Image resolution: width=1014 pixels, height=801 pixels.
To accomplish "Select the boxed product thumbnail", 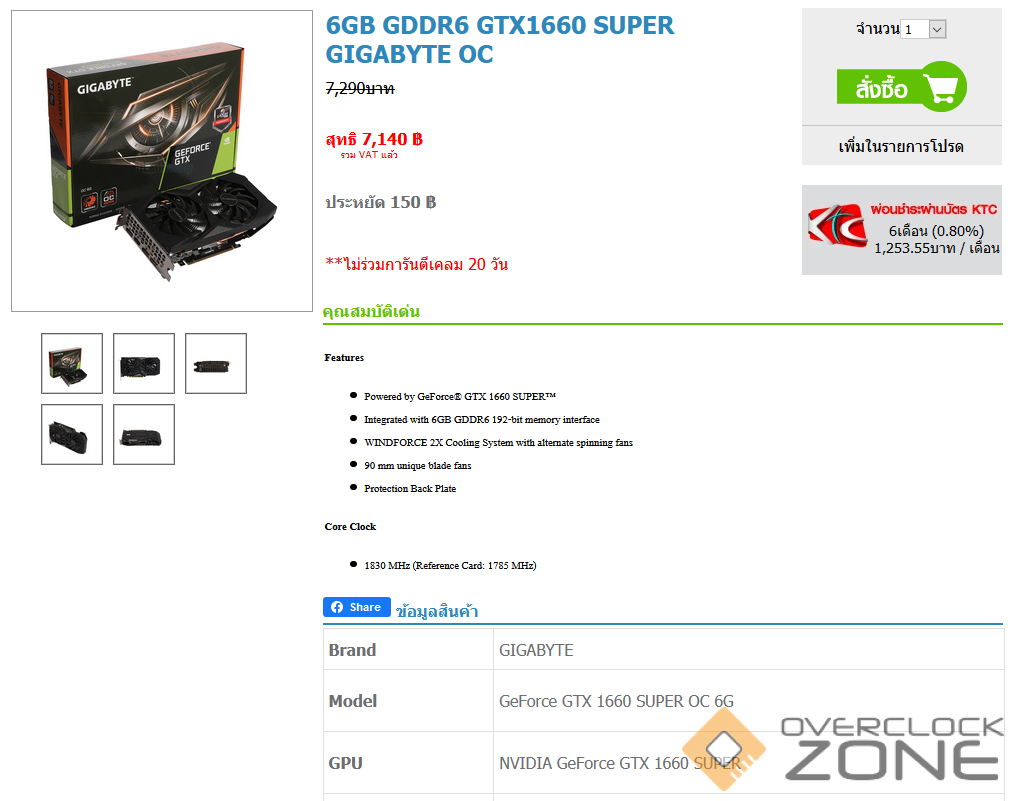I will 72,363.
